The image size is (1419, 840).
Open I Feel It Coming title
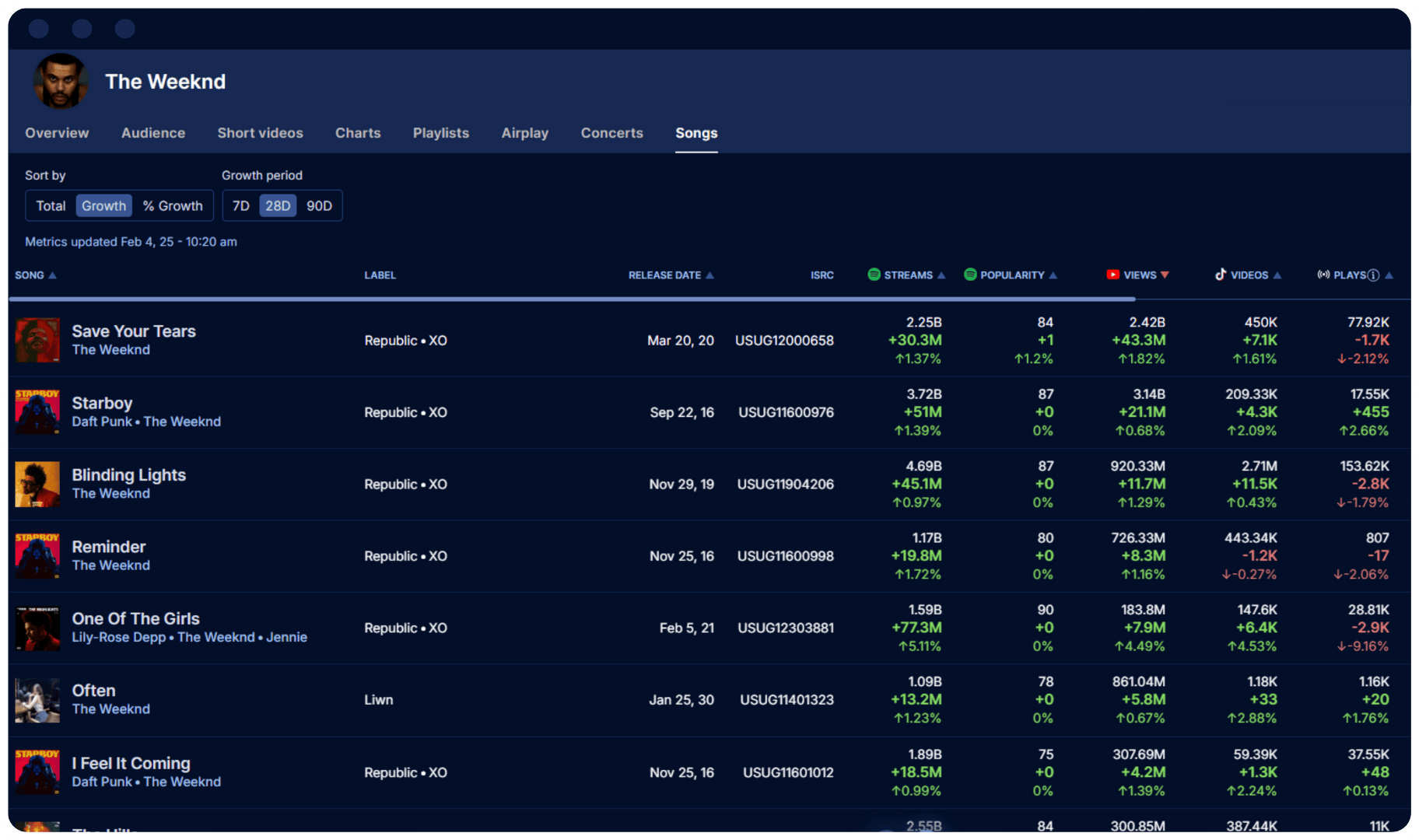[131, 763]
